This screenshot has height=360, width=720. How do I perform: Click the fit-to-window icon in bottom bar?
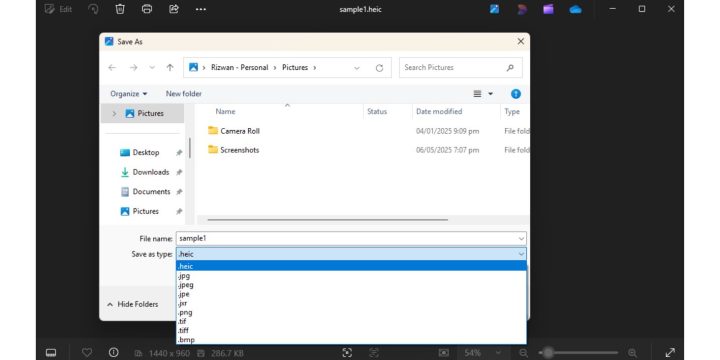(347, 353)
